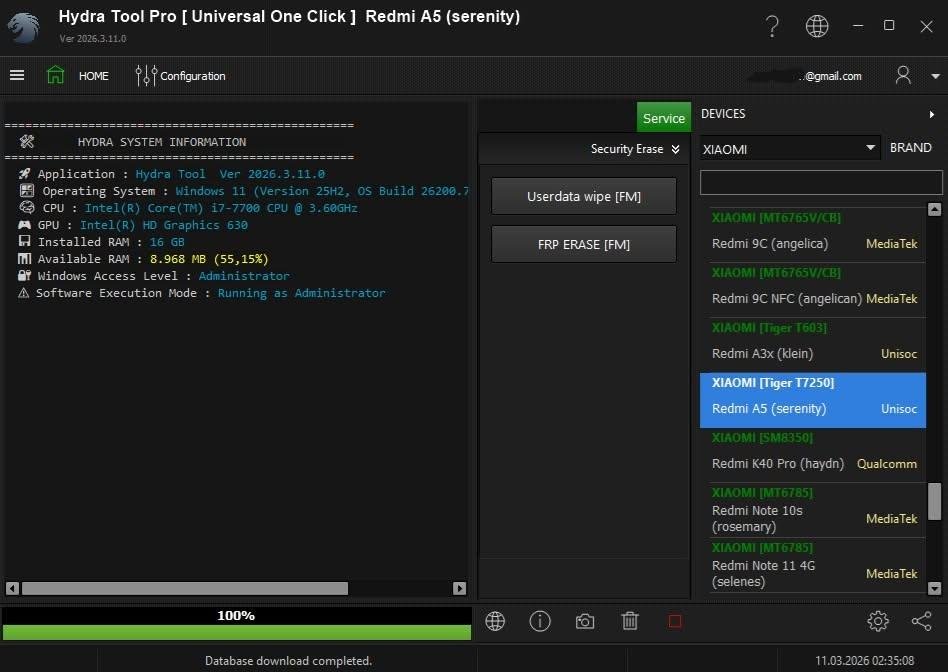Click the Intel(R) HD Graphics 630 value
Viewport: 948px width, 672px height.
[x=164, y=225]
